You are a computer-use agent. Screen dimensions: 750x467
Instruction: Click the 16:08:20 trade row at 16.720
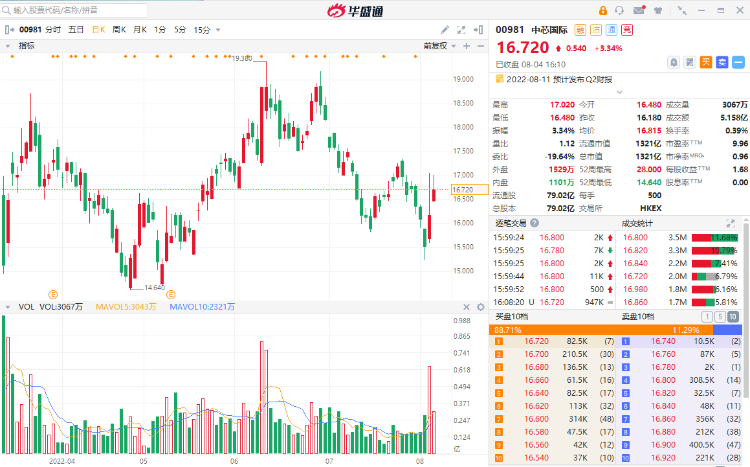tap(553, 302)
